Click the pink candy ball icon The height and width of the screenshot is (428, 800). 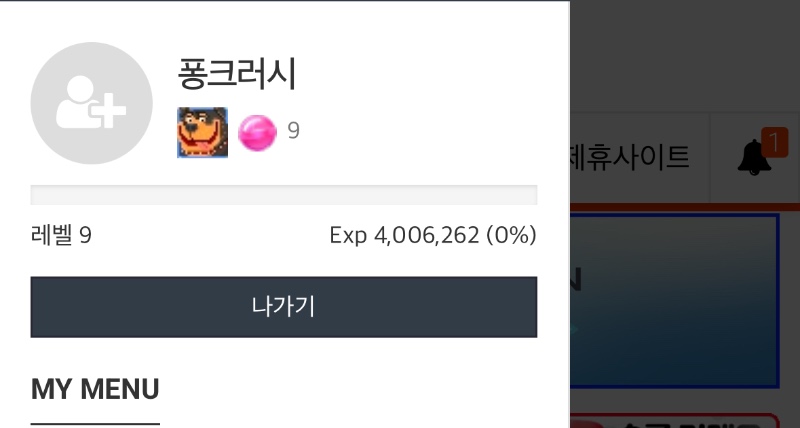pyautogui.click(x=258, y=133)
